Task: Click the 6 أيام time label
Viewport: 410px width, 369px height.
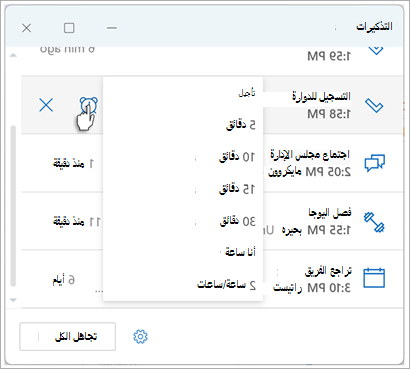Action: [x=63, y=280]
